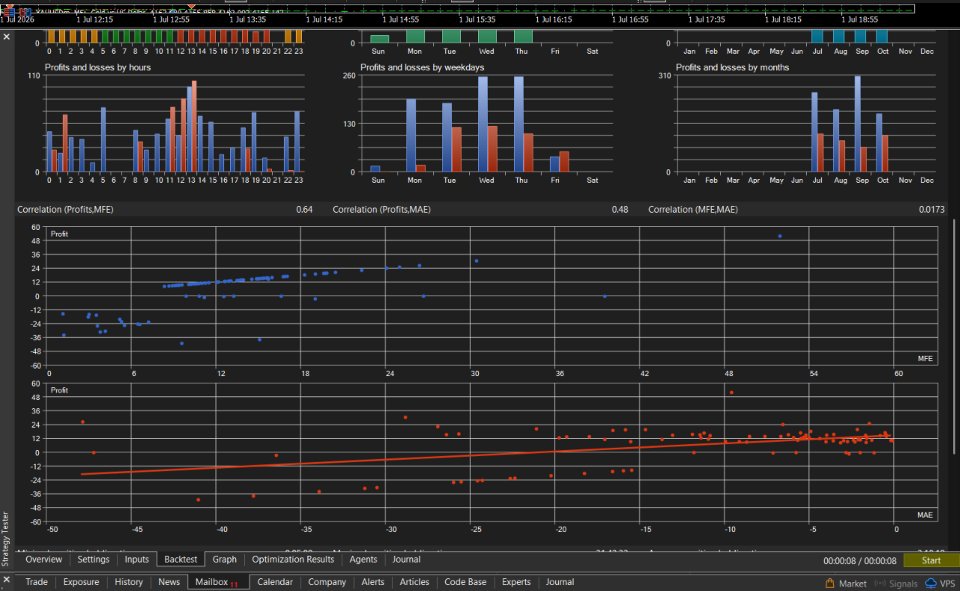Go to the Inputs tab
The width and height of the screenshot is (960, 591).
137,559
